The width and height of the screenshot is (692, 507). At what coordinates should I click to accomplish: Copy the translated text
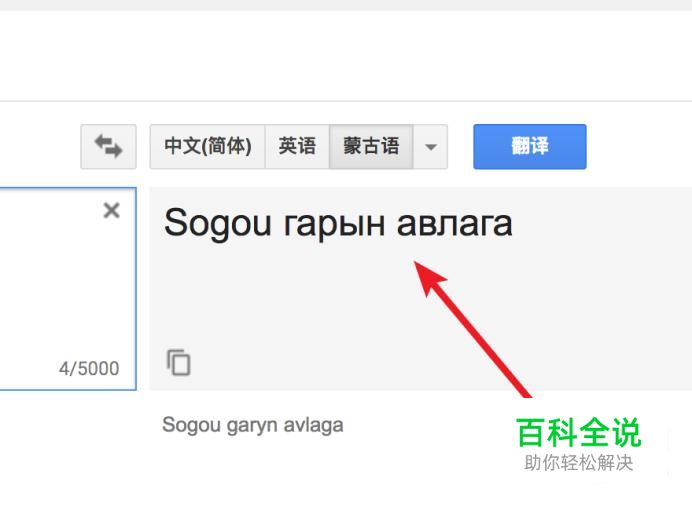178,362
